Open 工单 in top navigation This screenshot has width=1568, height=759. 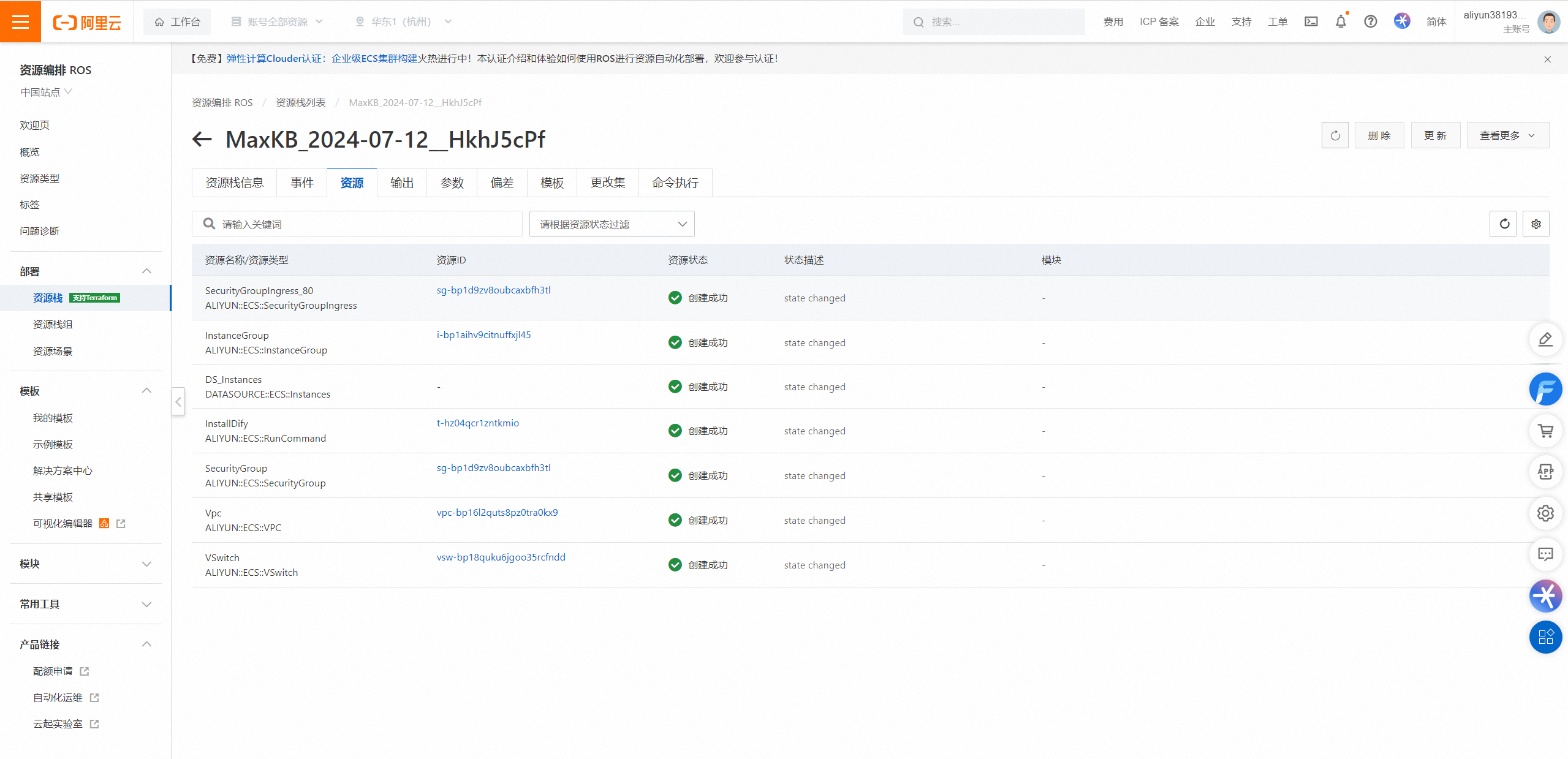click(x=1278, y=22)
